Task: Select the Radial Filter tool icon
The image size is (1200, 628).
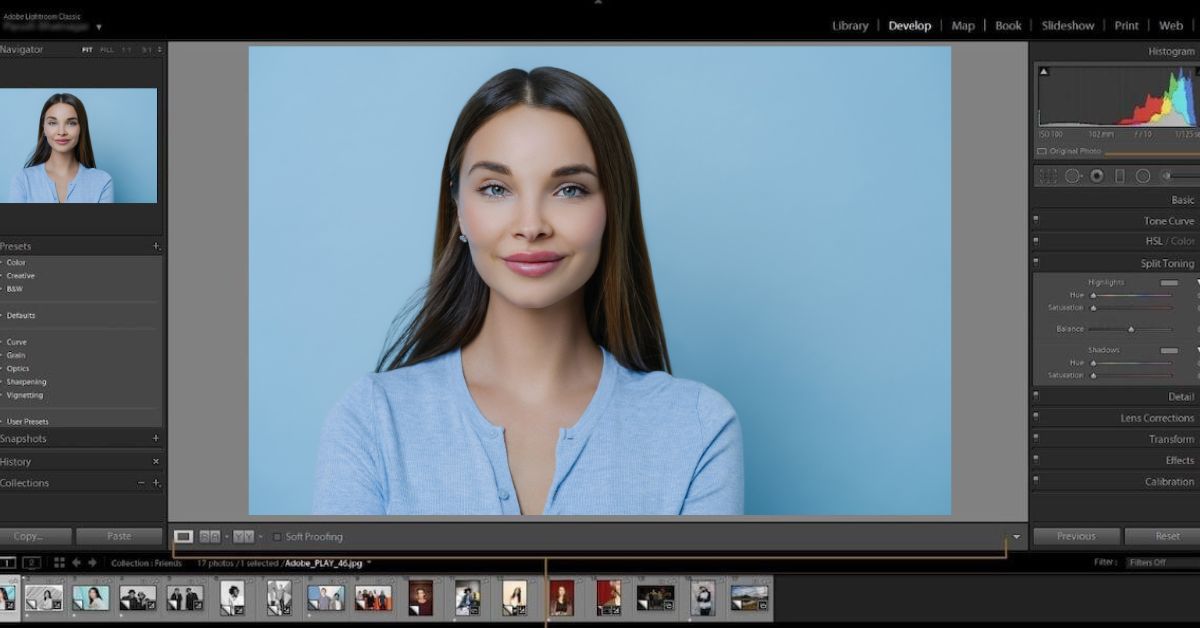Action: coord(1143,176)
